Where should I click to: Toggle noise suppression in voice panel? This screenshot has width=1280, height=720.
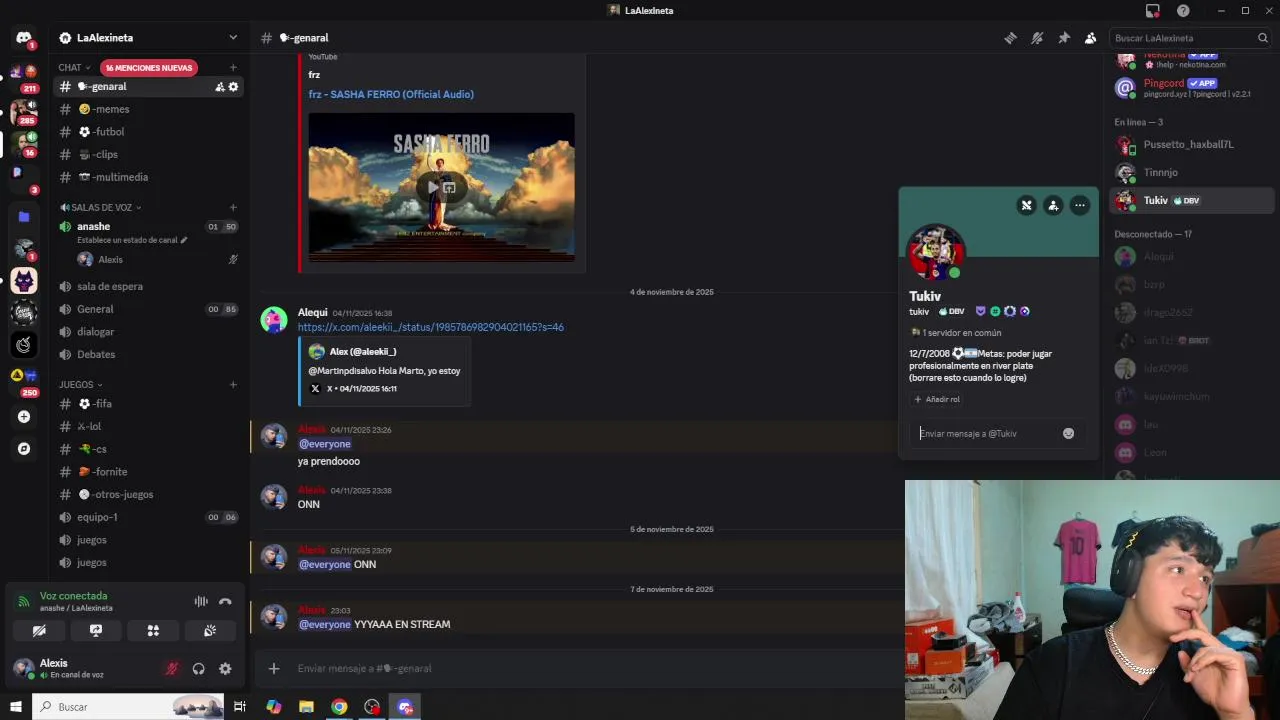[201, 601]
